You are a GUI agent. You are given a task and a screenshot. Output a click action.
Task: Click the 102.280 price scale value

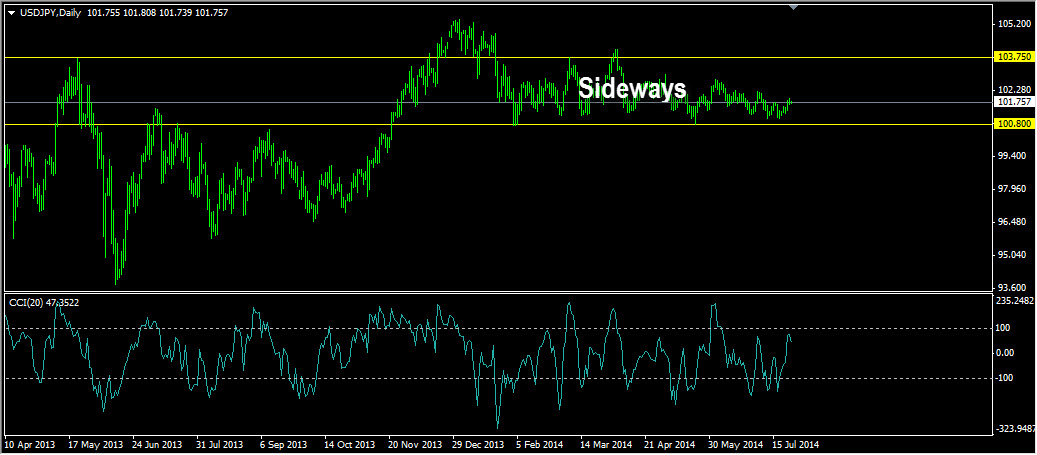(x=1015, y=90)
